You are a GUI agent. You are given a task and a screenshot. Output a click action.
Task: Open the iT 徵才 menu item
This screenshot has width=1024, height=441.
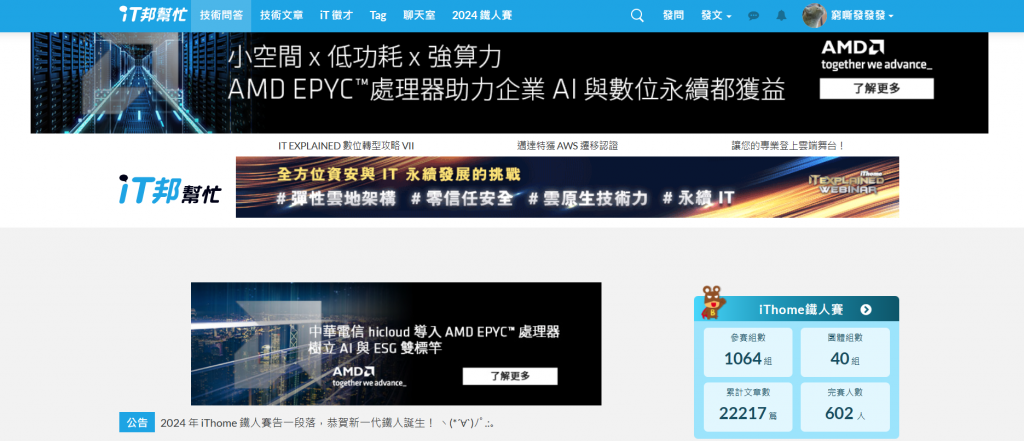[x=336, y=16]
